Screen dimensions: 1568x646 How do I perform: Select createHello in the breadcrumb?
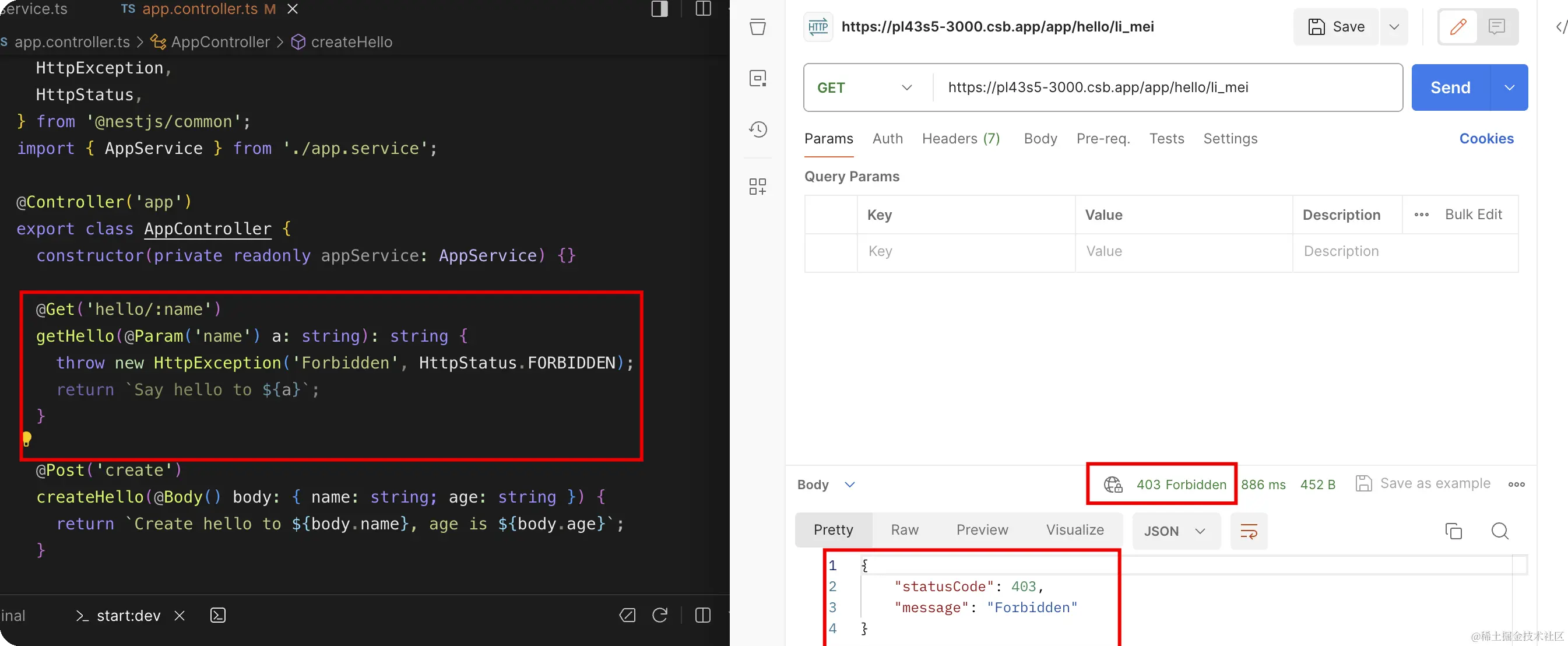(342, 42)
